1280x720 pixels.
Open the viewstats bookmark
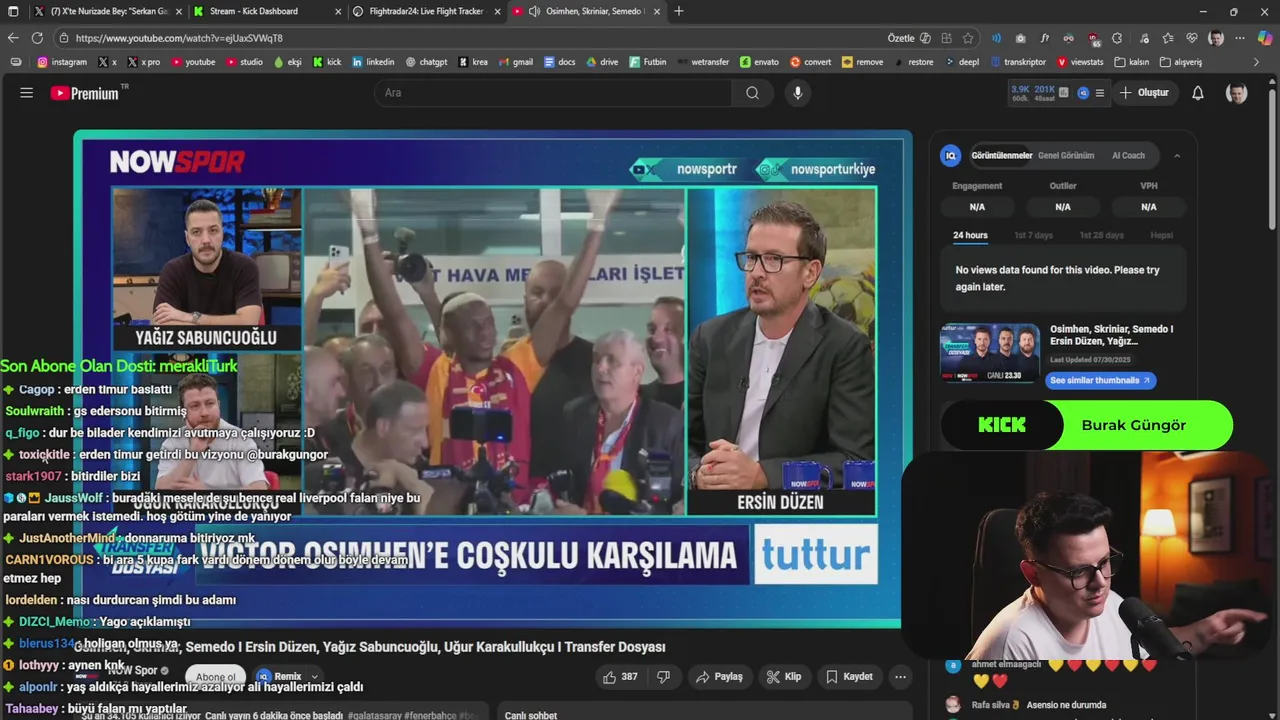1079,62
